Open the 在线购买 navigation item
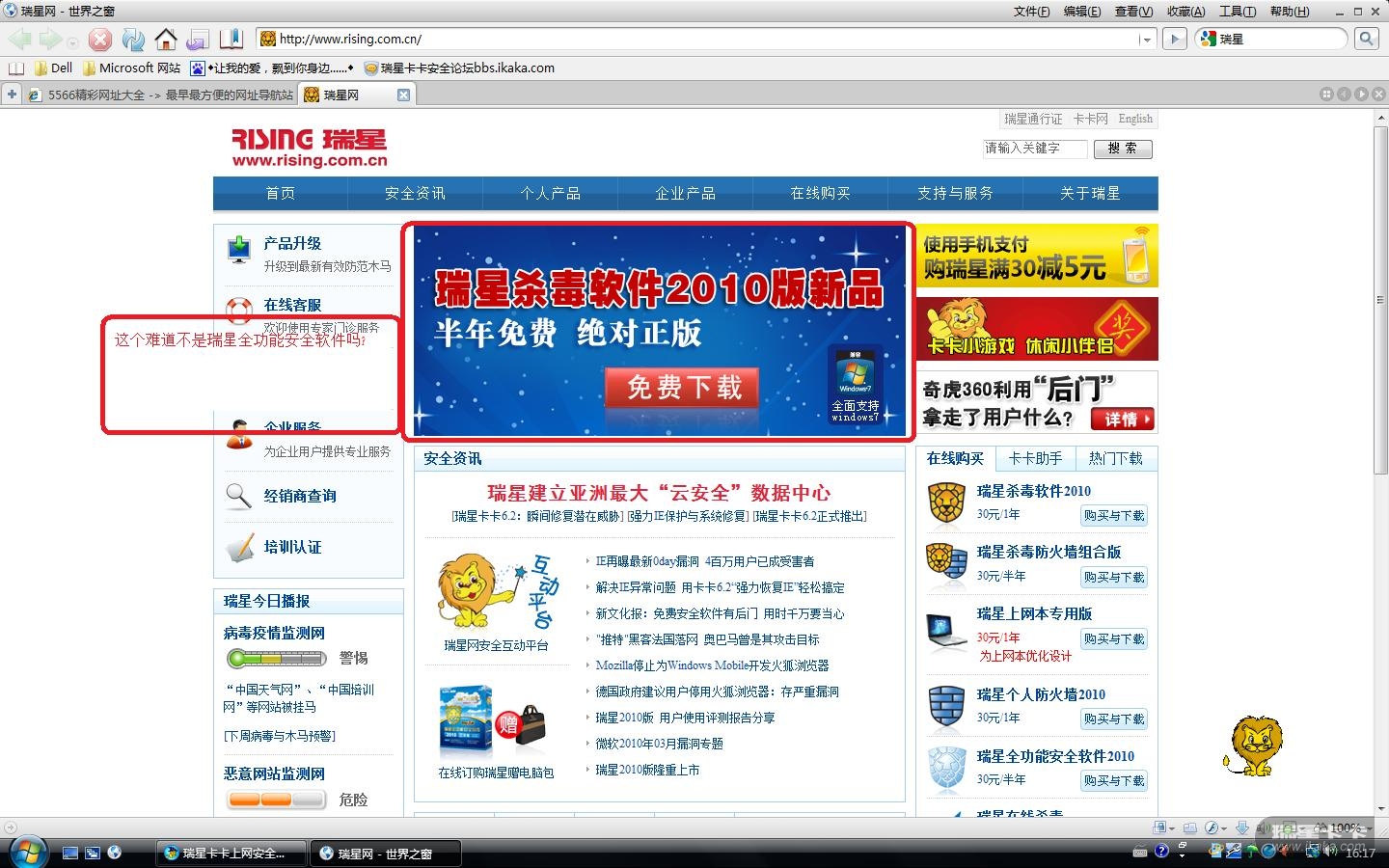This screenshot has width=1389, height=868. pos(820,194)
